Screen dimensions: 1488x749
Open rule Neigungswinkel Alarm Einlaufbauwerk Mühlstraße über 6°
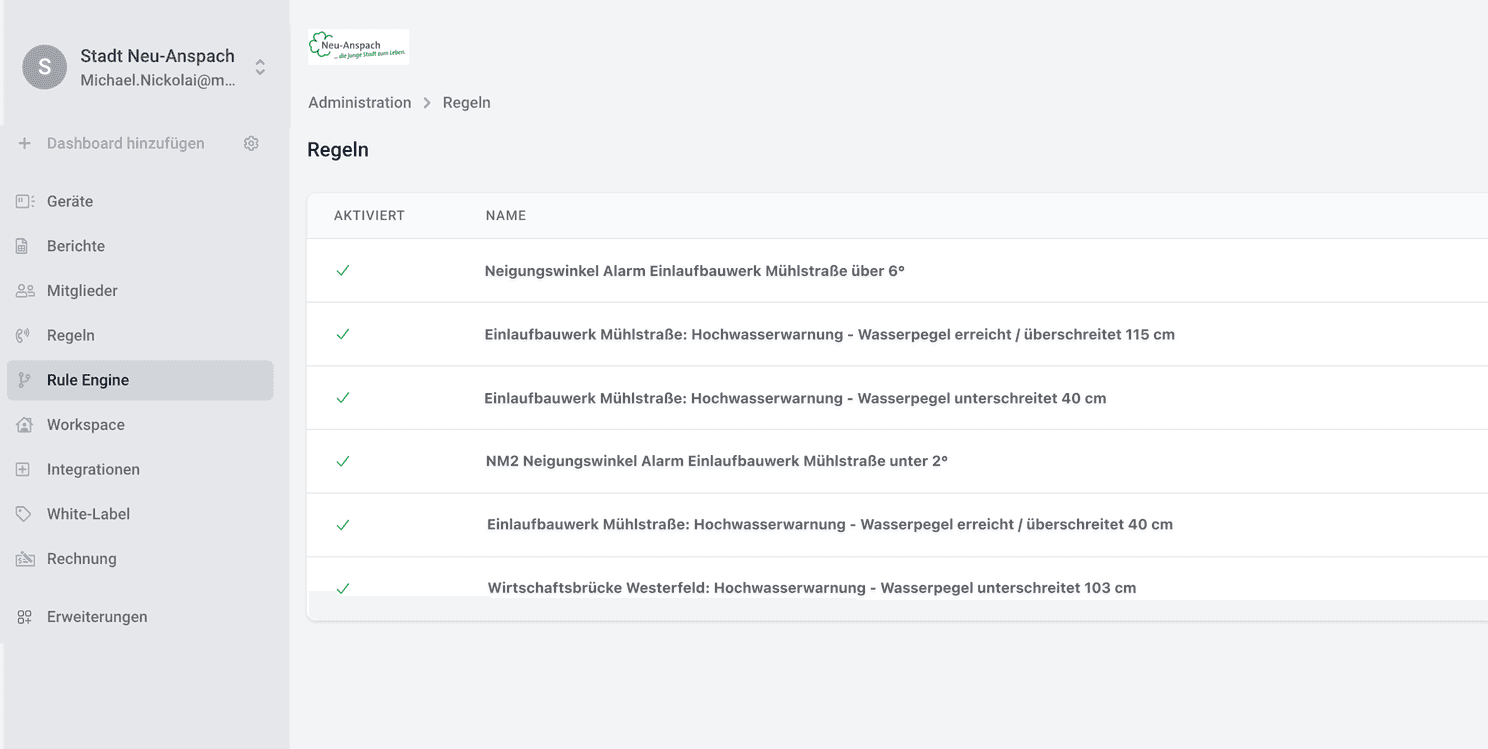695,270
